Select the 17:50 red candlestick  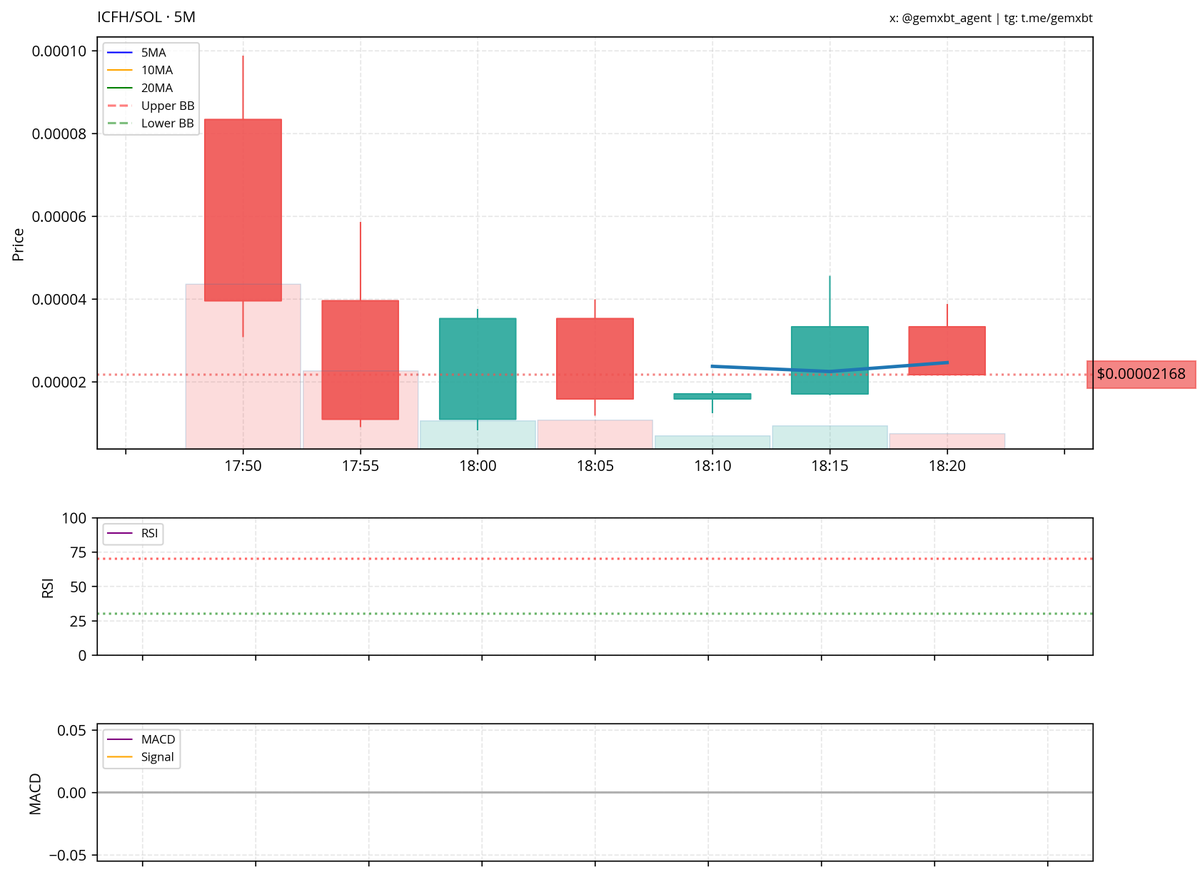242,210
